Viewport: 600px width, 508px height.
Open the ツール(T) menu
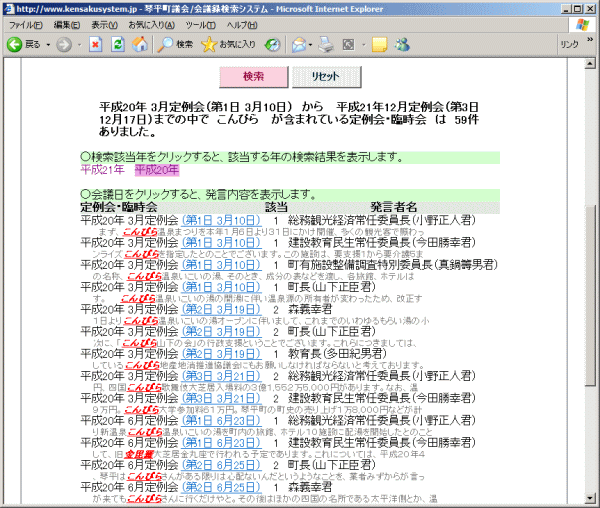tap(201, 25)
